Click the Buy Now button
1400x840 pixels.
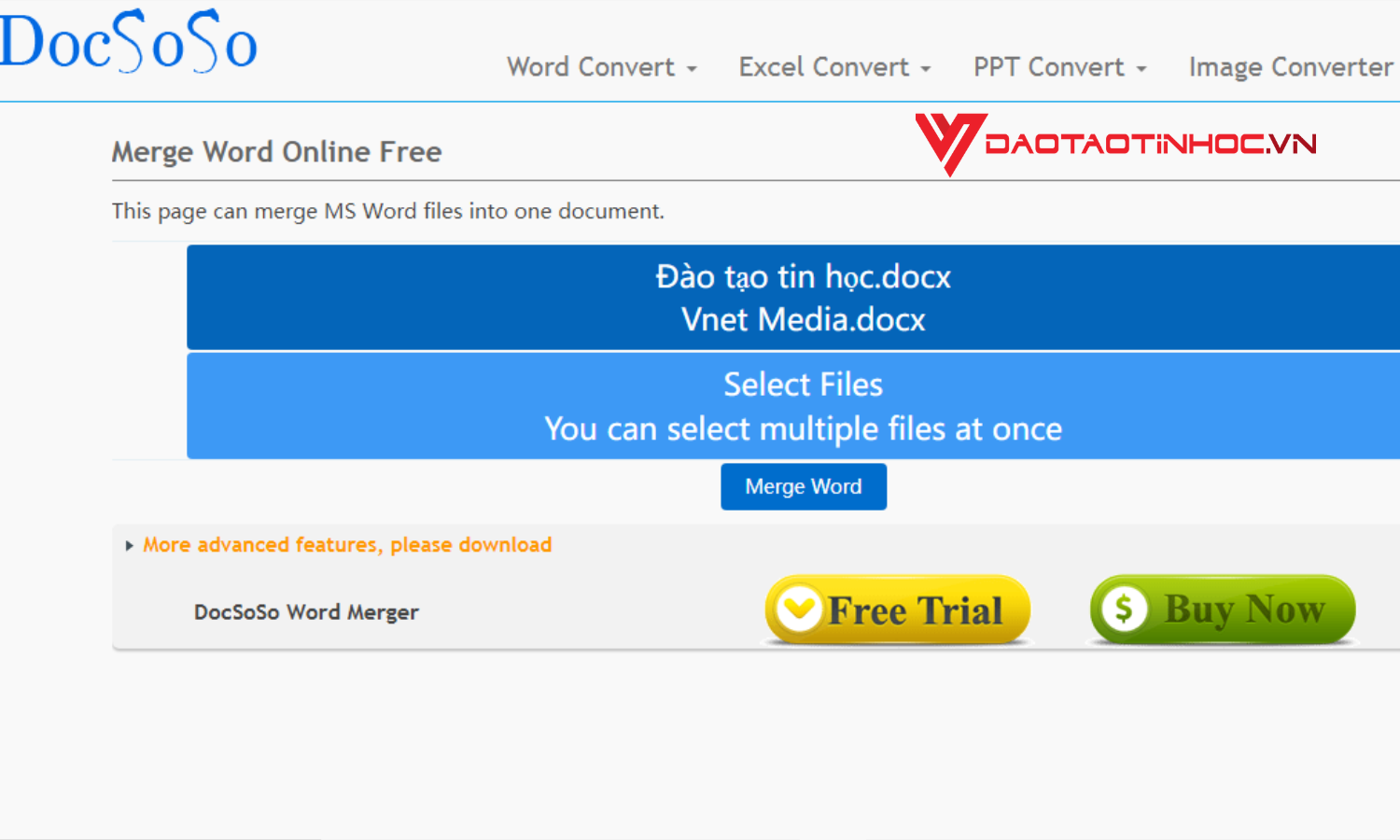1221,609
